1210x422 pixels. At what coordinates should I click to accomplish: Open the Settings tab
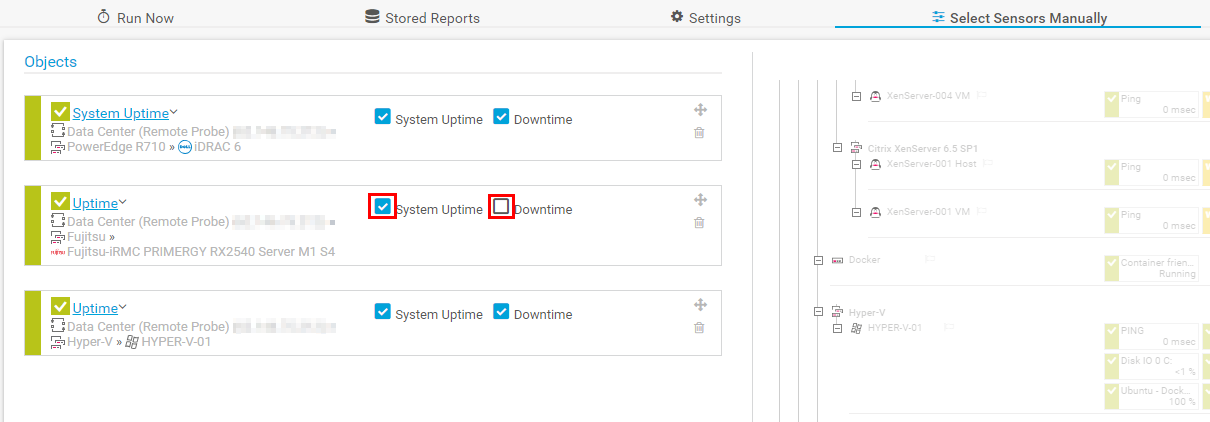[705, 18]
